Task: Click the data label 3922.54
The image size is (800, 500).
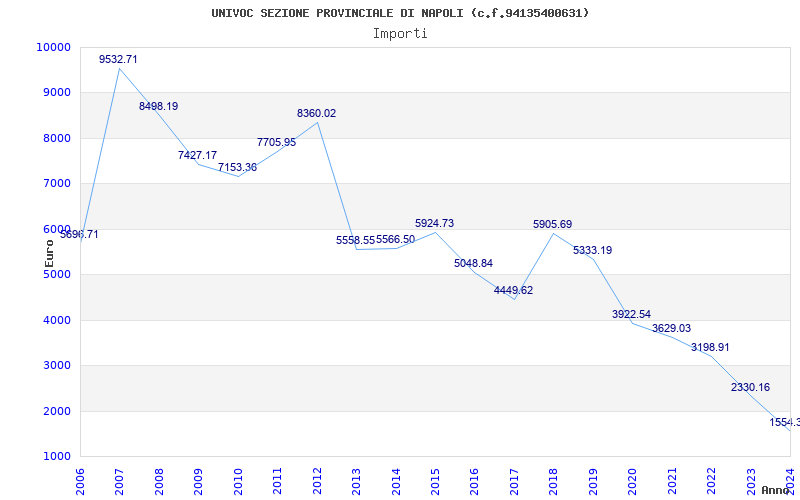Action: tap(632, 314)
